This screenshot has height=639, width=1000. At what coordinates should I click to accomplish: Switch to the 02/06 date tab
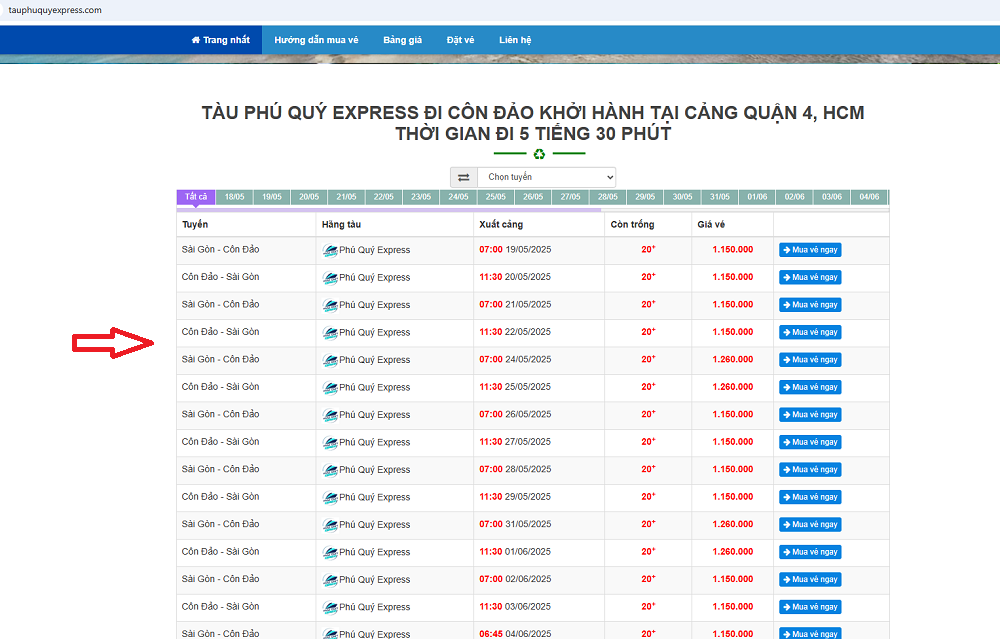tap(795, 197)
